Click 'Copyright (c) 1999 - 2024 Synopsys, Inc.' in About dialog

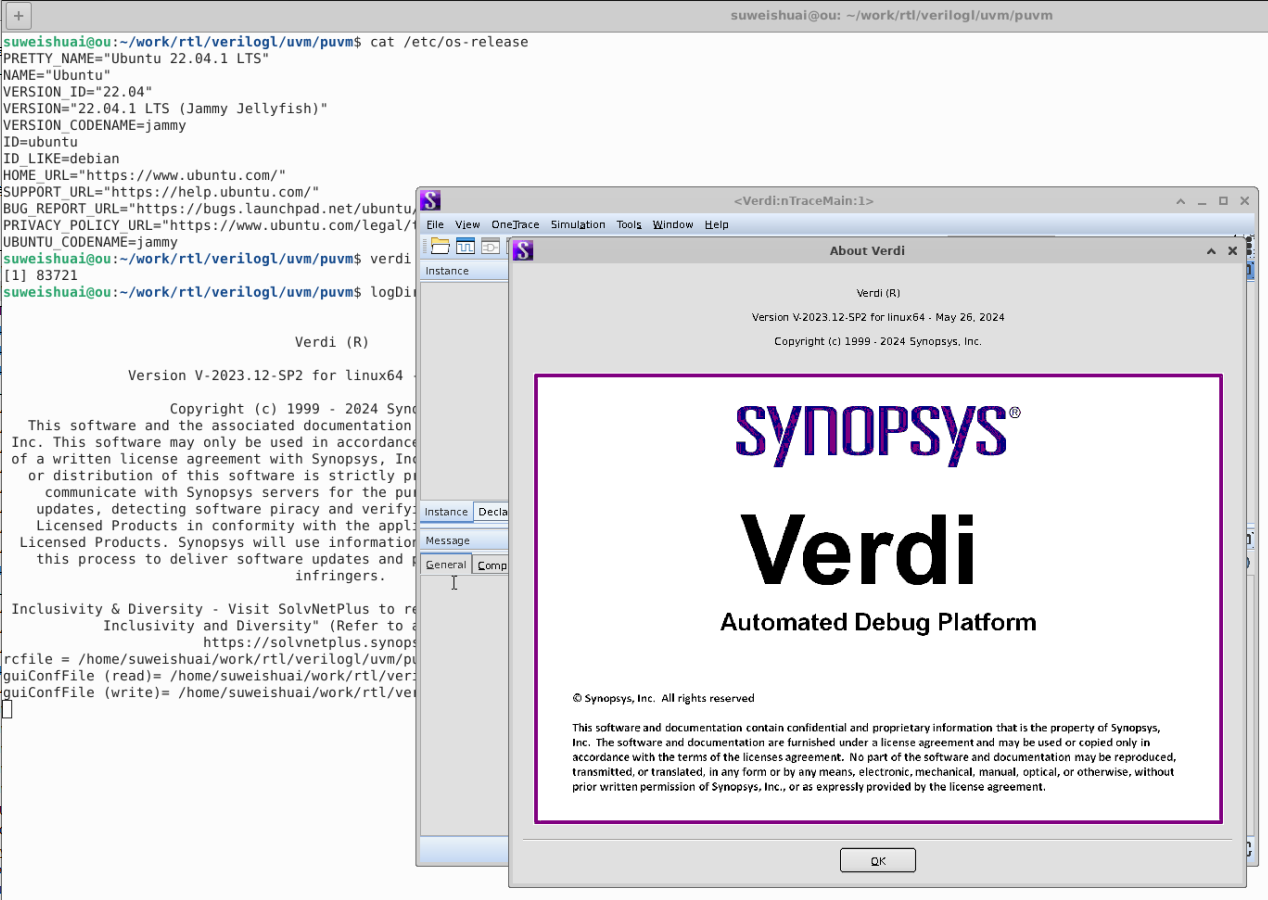pos(878,341)
